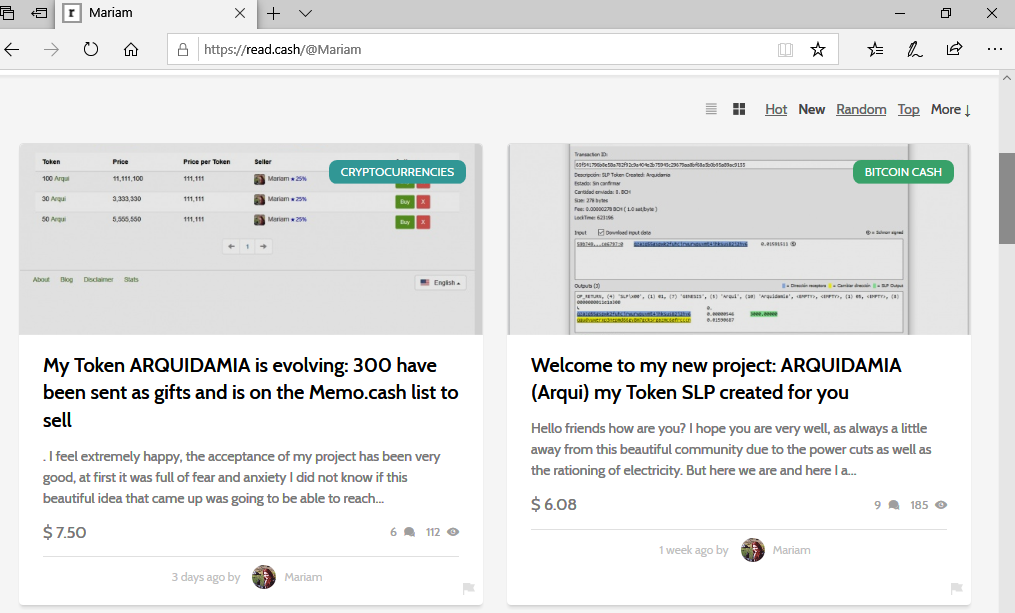Open comments icon with 9 comments
This screenshot has width=1015, height=613.
coord(894,505)
